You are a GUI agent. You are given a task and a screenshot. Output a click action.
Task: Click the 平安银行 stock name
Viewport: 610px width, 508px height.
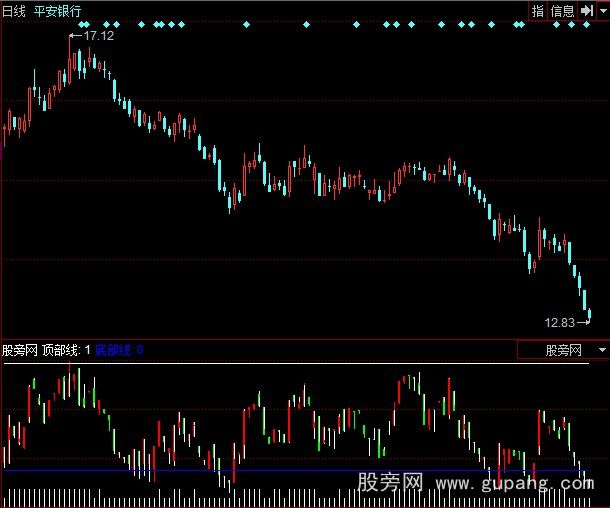pos(58,10)
